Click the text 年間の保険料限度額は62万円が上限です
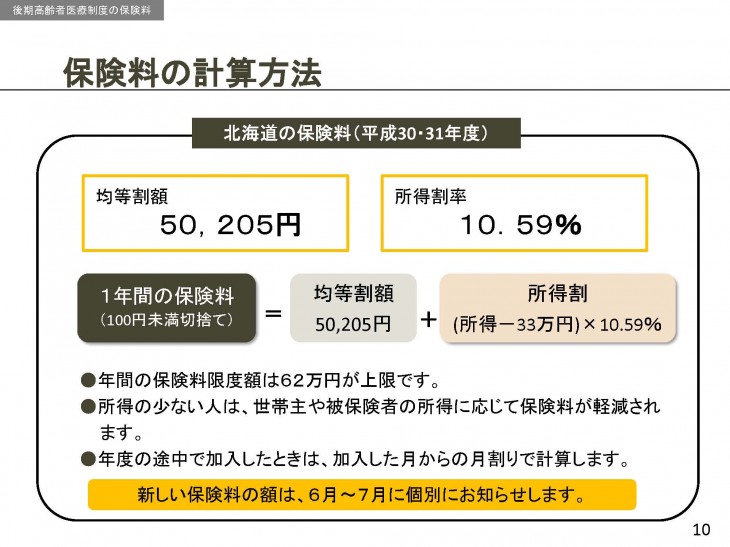 [269, 380]
